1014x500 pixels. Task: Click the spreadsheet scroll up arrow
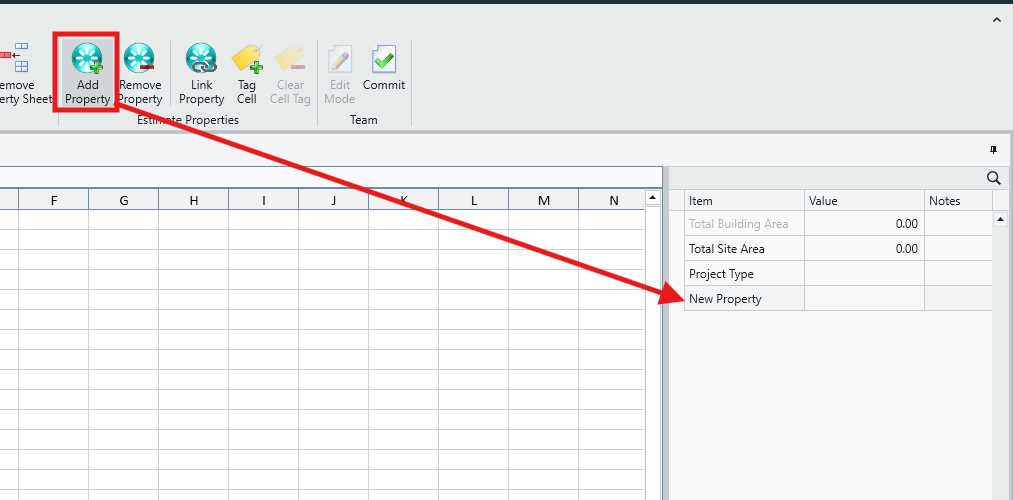tap(654, 200)
